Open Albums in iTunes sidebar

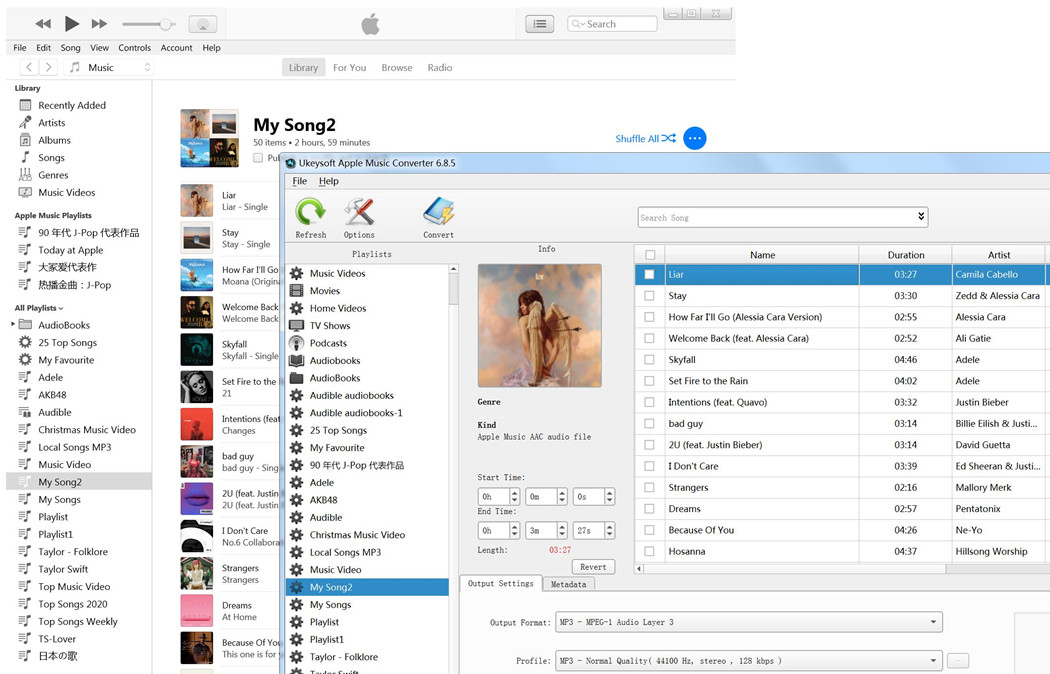[x=54, y=140]
